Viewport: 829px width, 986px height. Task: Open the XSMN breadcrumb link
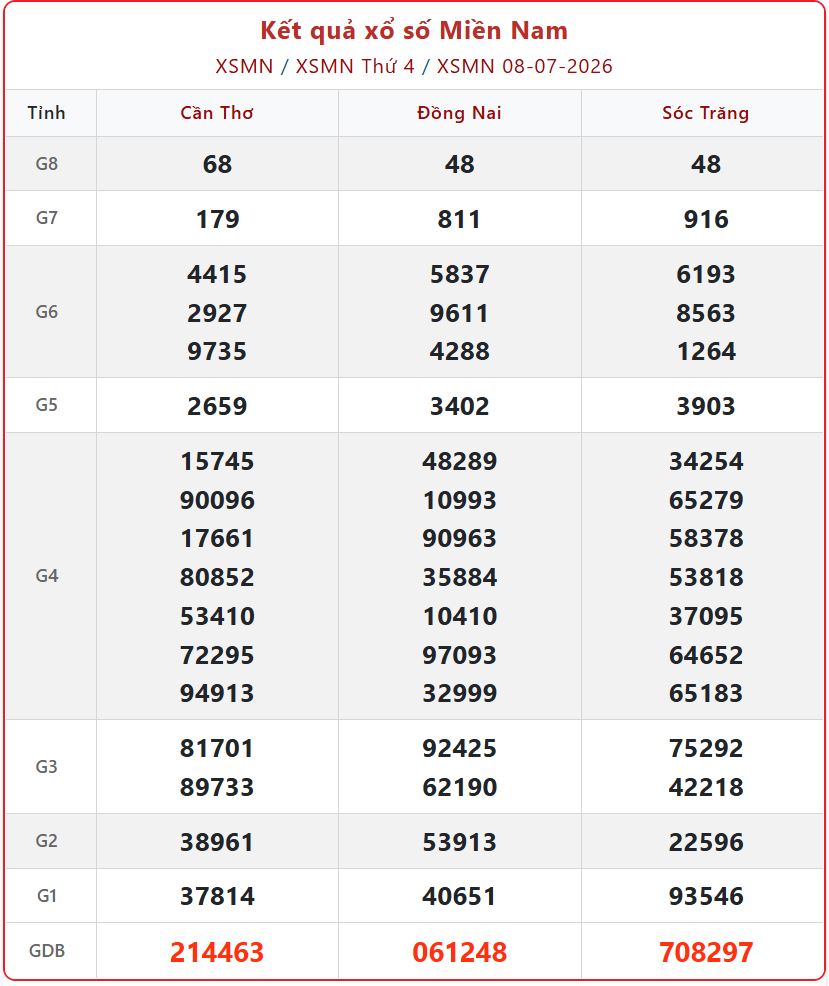(x=244, y=66)
